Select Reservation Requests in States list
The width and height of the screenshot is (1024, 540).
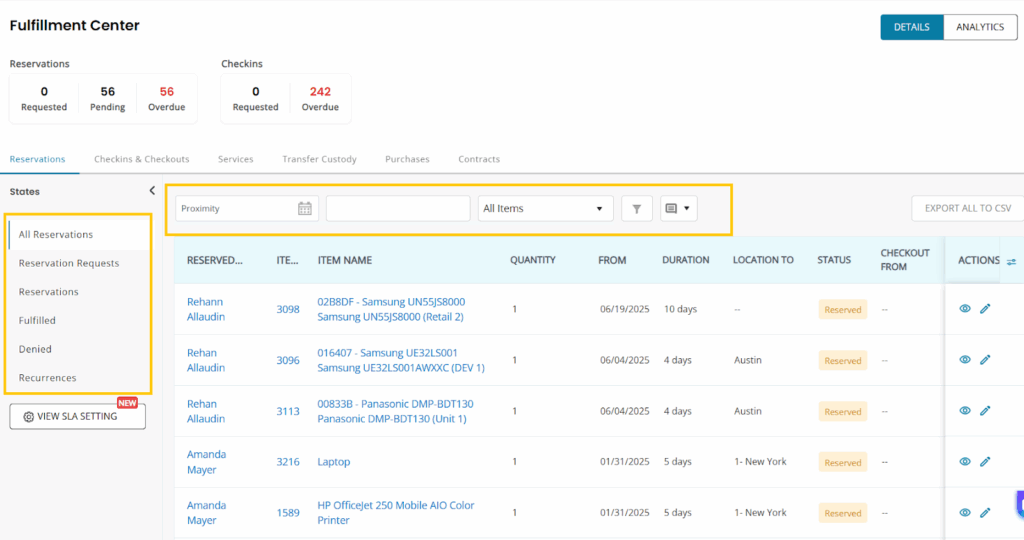[69, 263]
